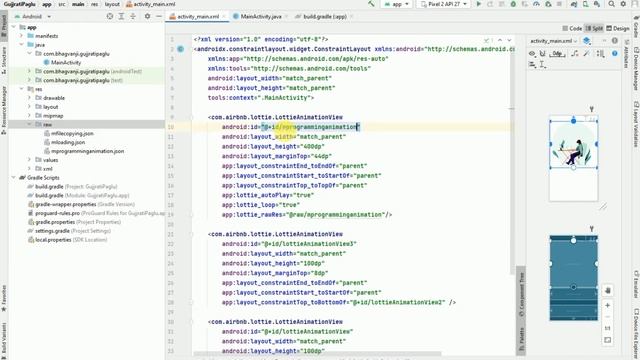Expand all in Project panel
Screen dimensions: 640x360
coord(121,16)
